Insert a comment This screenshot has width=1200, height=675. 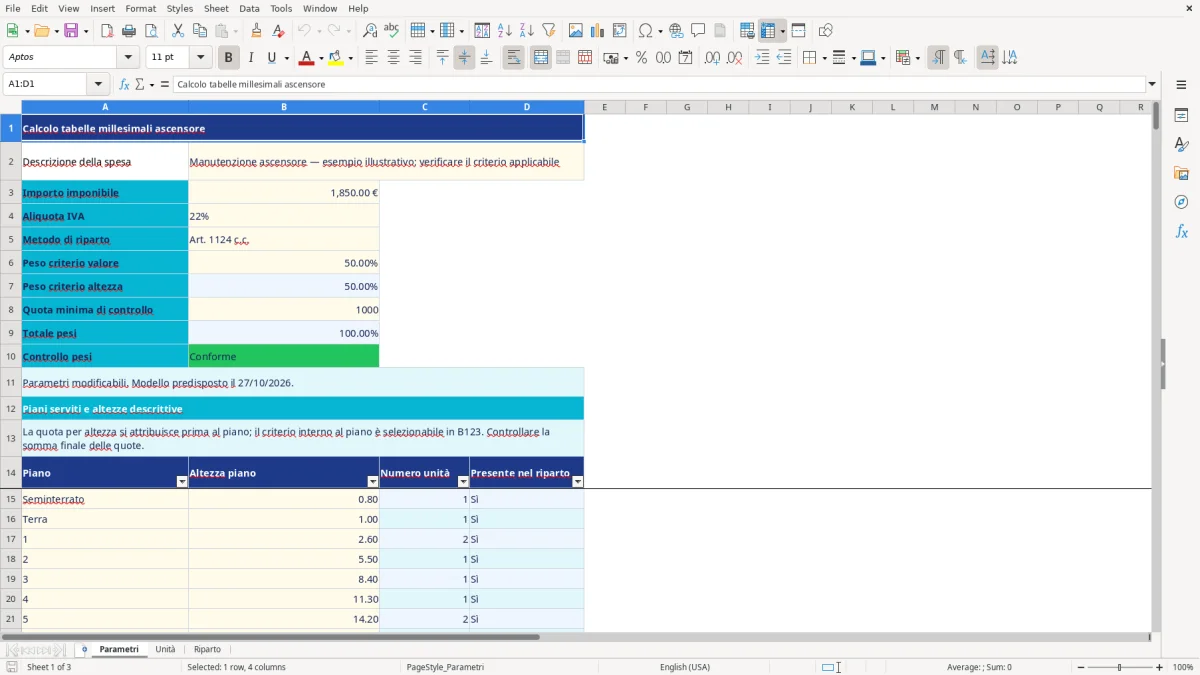pos(698,31)
